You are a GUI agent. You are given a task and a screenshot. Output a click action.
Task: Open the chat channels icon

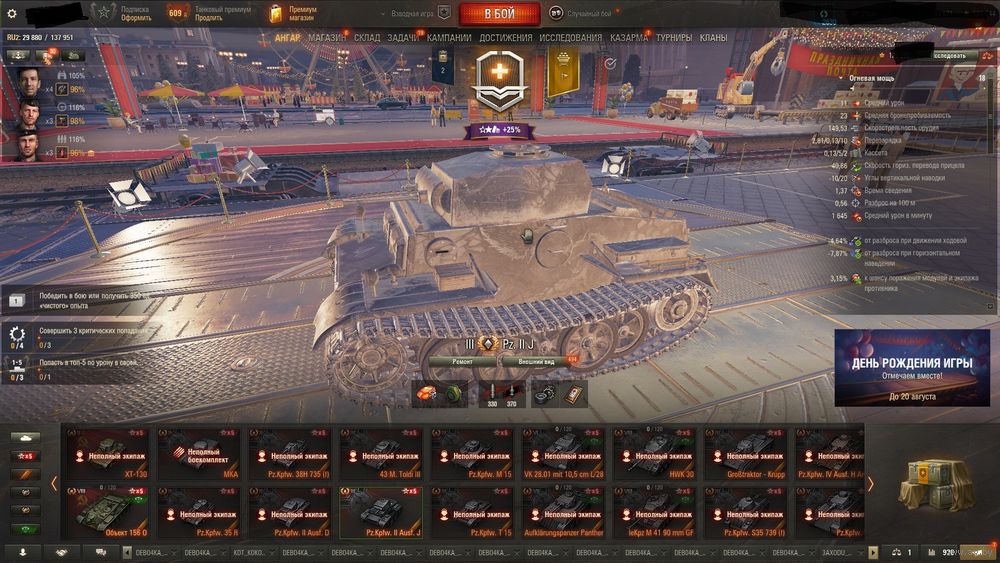101,552
